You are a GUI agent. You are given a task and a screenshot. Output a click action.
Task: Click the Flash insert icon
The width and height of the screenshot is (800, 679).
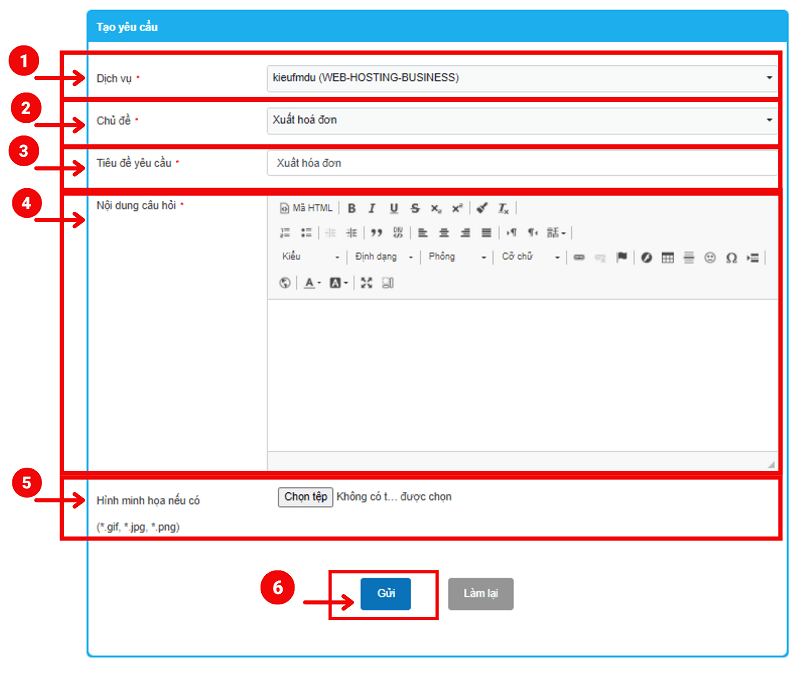[x=646, y=257]
